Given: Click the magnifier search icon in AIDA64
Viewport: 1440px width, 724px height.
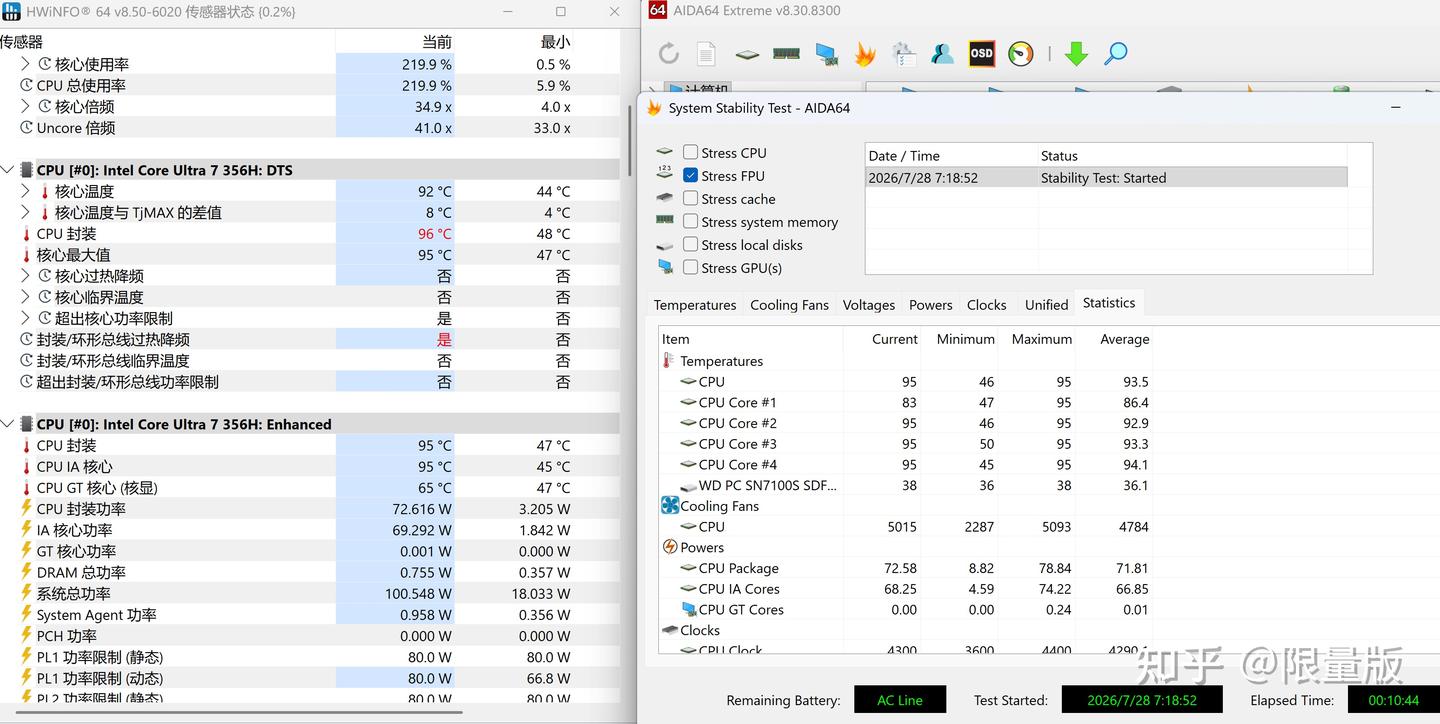Looking at the screenshot, I should (x=1116, y=54).
